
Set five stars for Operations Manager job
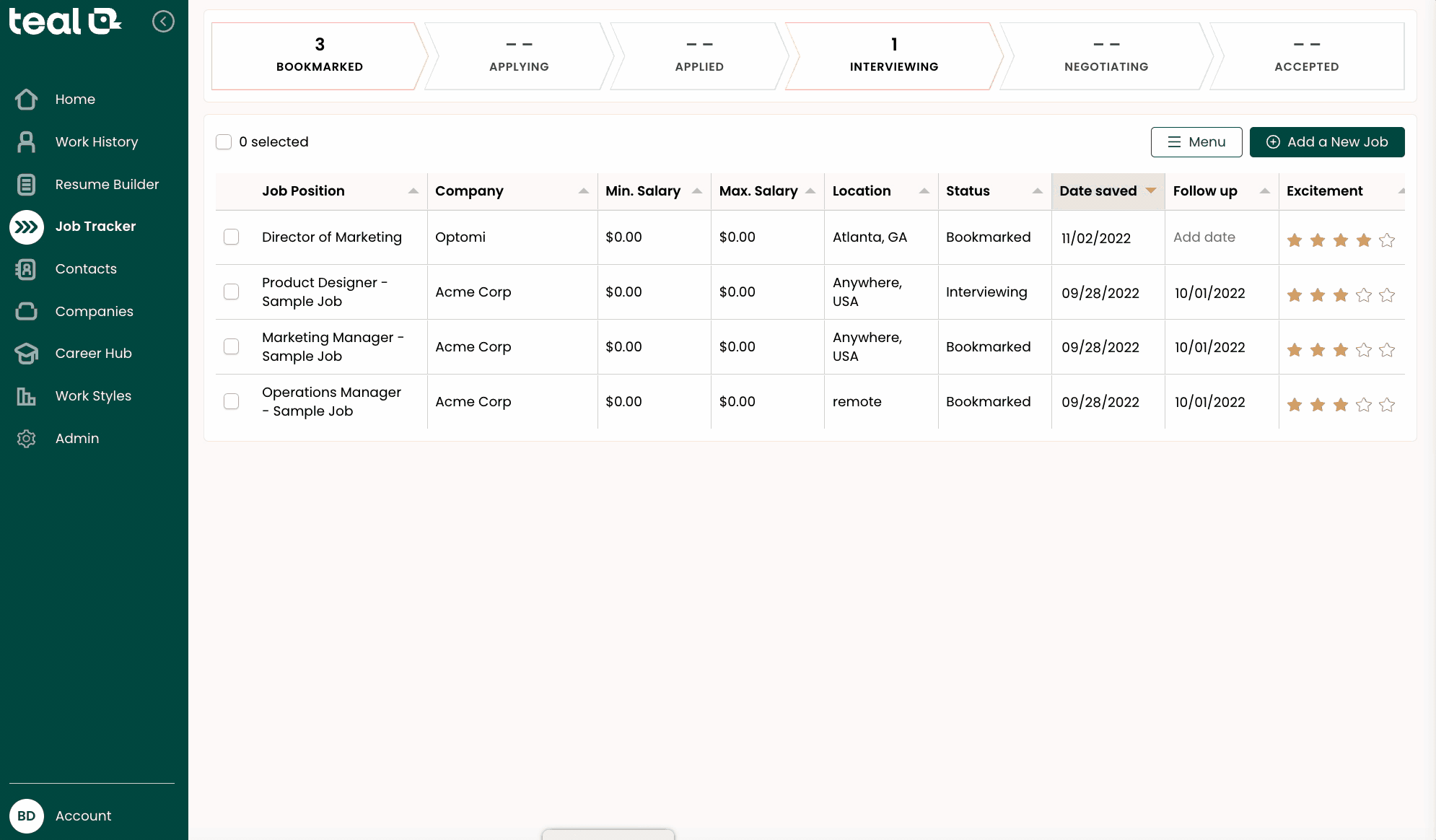tap(1387, 405)
